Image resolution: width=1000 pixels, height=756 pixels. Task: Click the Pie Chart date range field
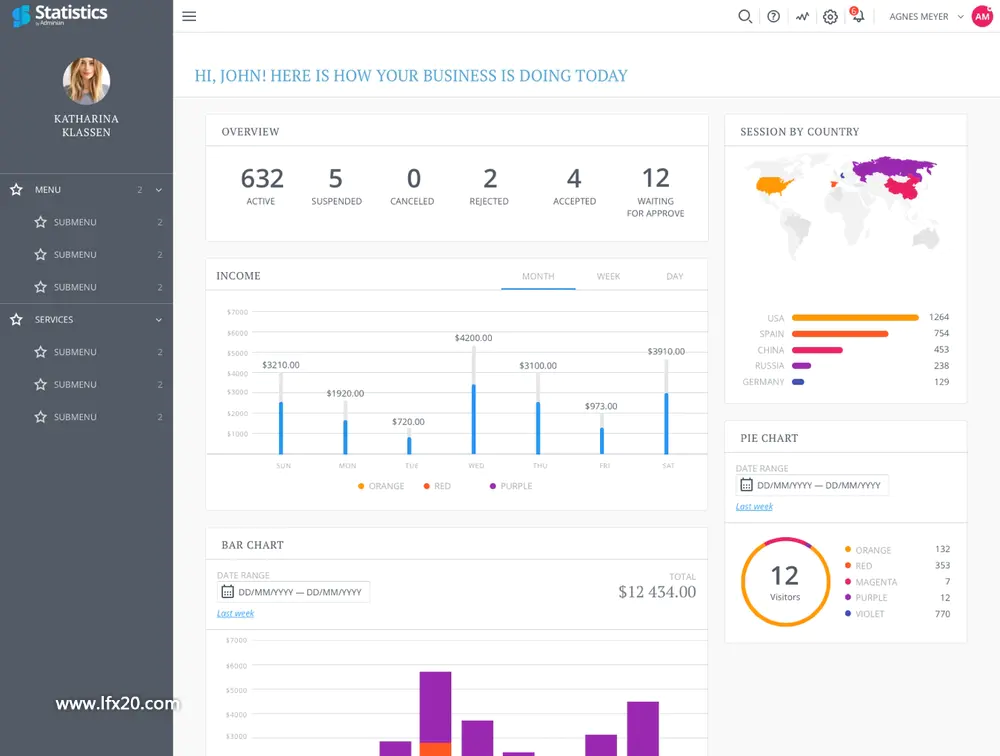(x=812, y=485)
